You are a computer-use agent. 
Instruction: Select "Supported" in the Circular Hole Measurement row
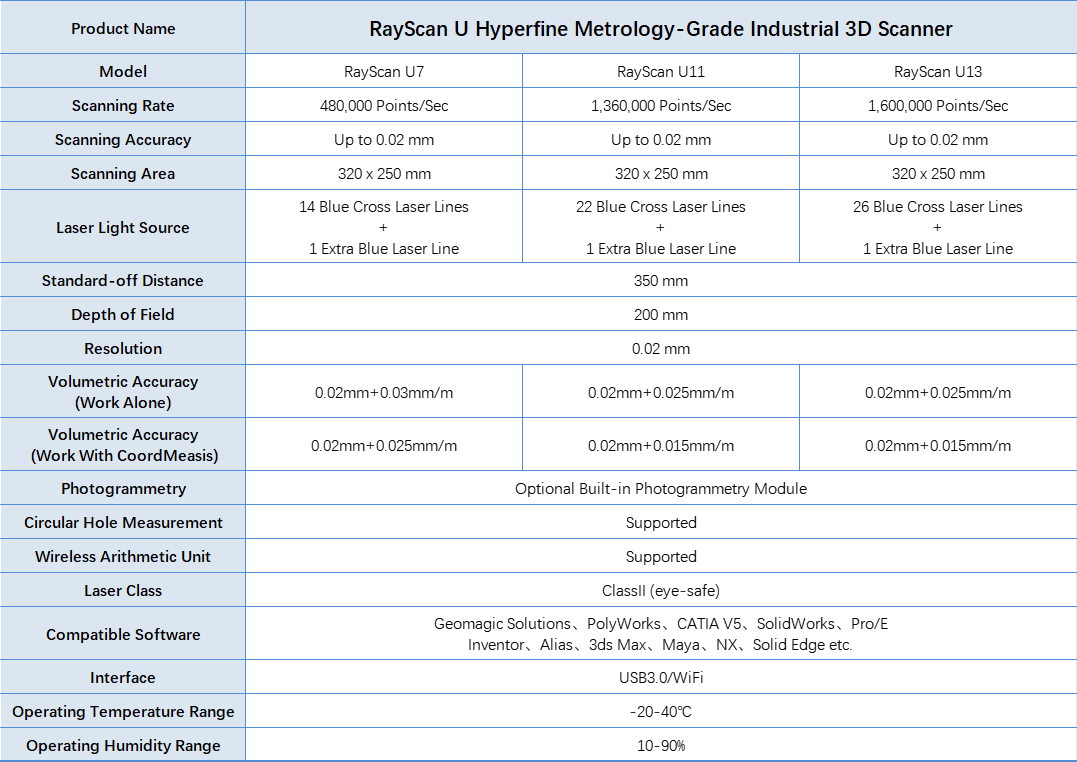click(661, 523)
